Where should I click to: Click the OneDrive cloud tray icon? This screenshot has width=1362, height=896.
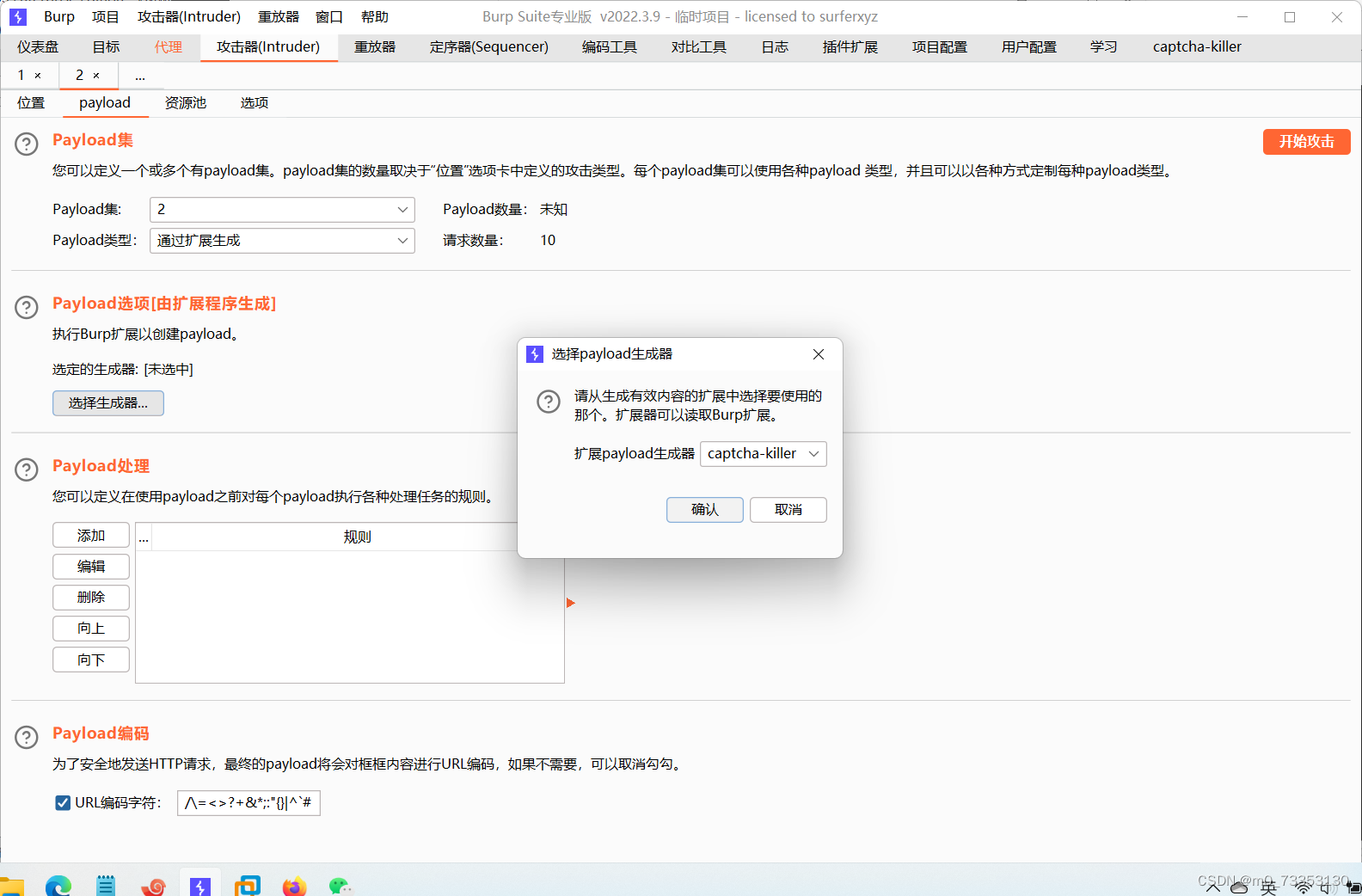click(x=1239, y=887)
